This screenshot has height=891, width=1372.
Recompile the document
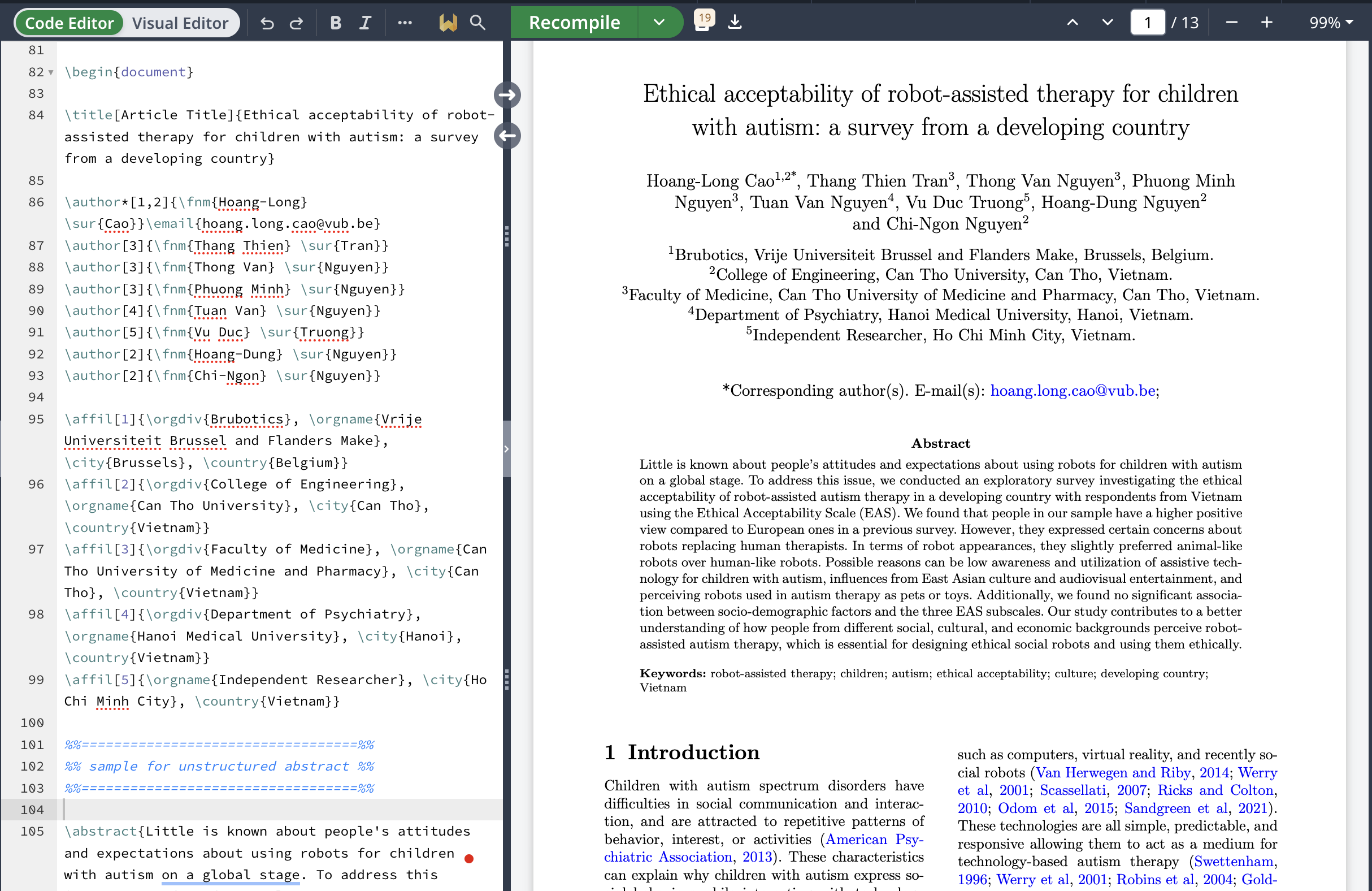coord(574,23)
